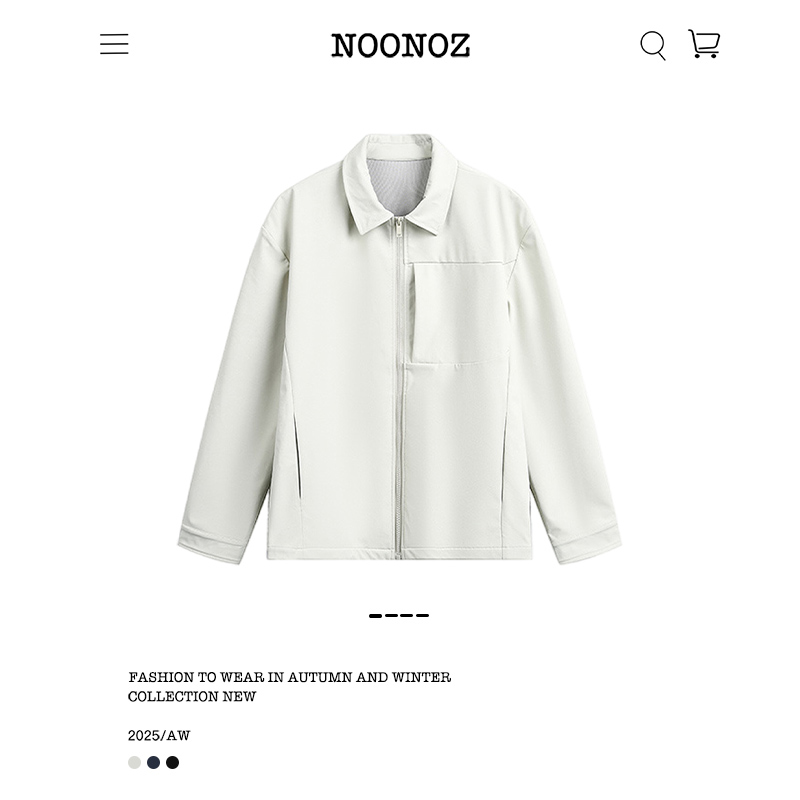
Task: Open the white zip jacket product image
Action: 399,349
